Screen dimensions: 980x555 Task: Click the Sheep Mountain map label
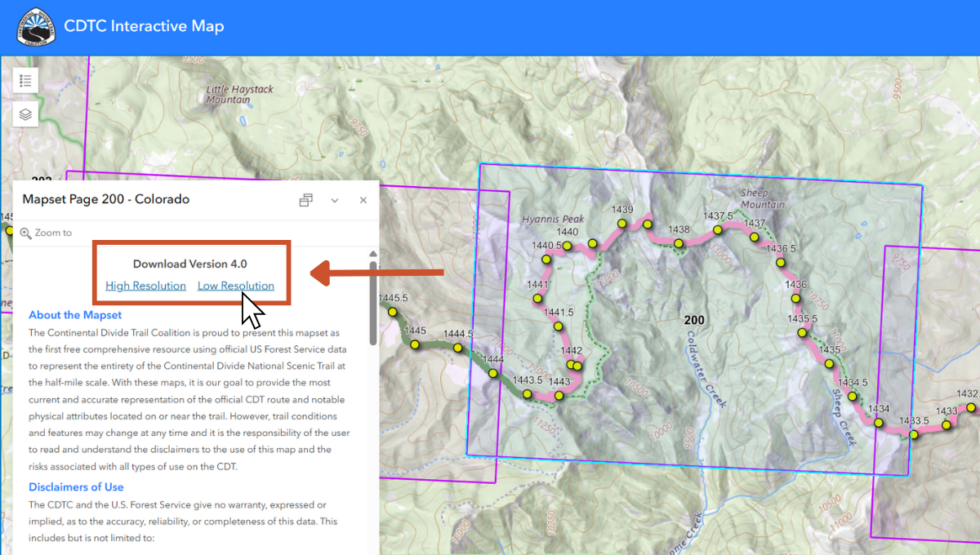click(x=762, y=199)
